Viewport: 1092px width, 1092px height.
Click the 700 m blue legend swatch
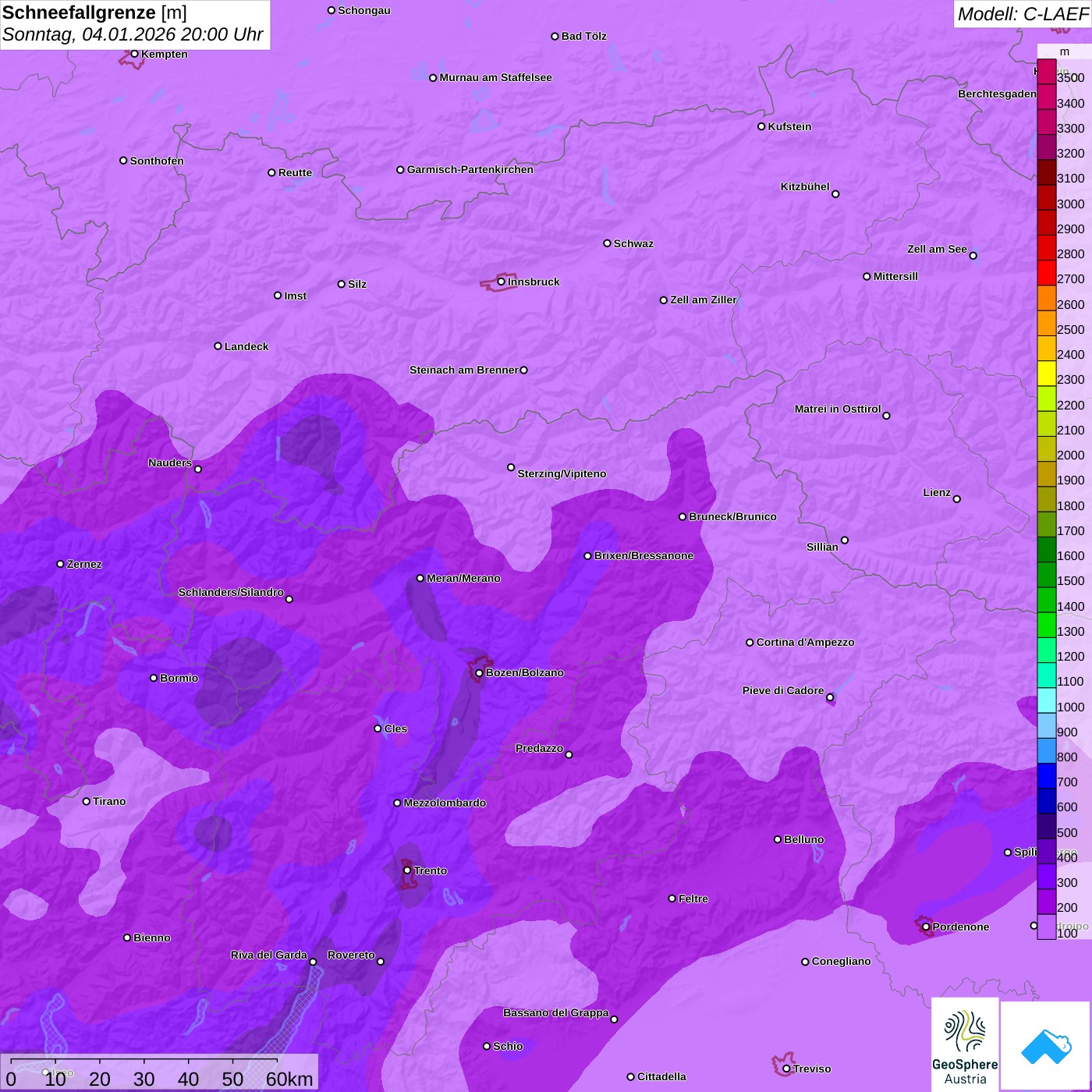click(x=1047, y=776)
